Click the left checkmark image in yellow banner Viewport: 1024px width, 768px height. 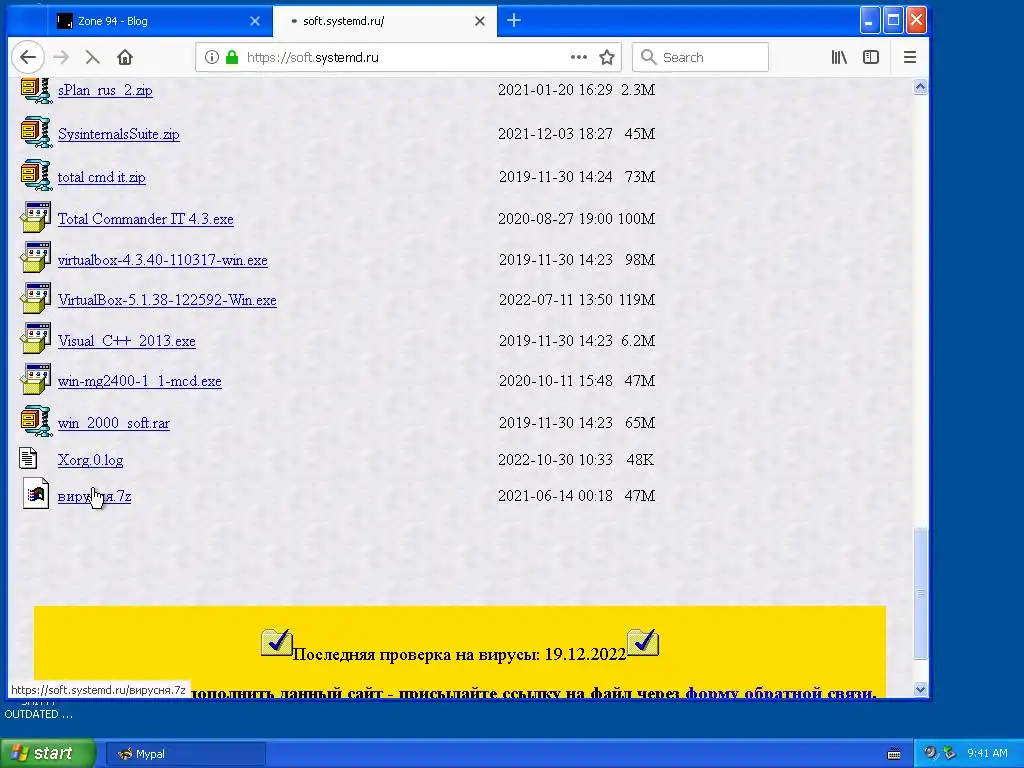click(276, 642)
